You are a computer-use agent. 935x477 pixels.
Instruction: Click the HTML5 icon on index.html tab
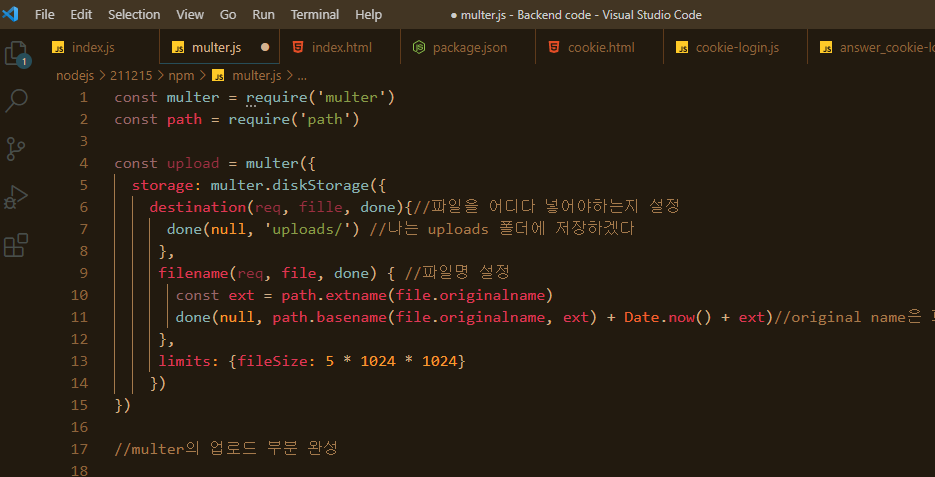298,47
